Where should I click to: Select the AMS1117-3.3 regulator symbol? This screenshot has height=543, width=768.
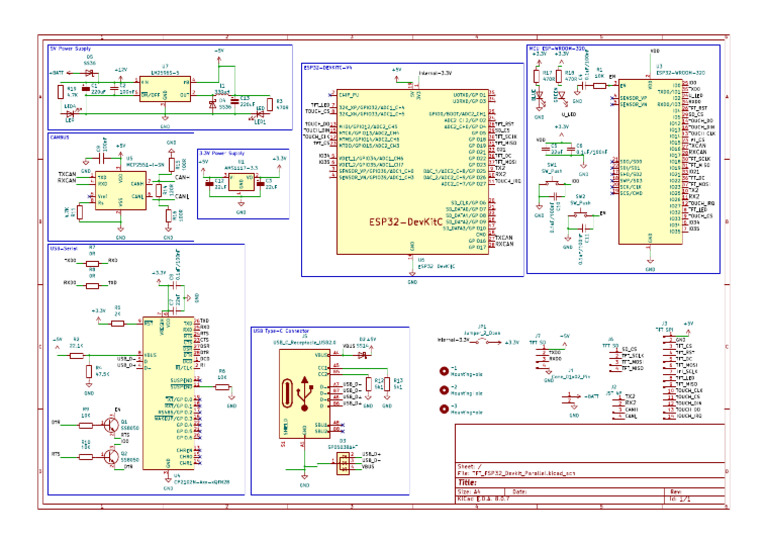(x=241, y=182)
